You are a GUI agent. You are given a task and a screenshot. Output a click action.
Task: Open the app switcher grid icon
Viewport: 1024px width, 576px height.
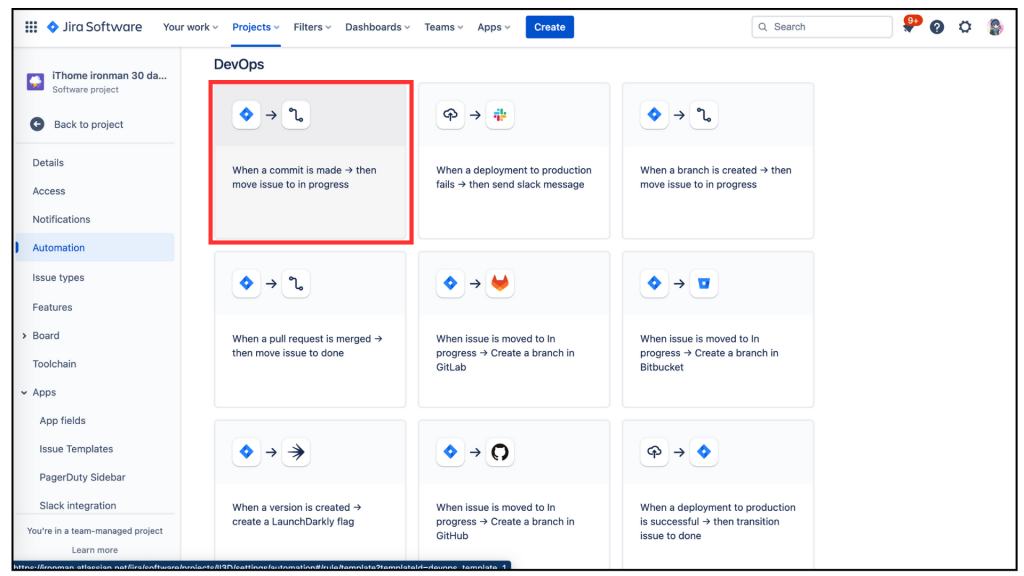click(31, 27)
